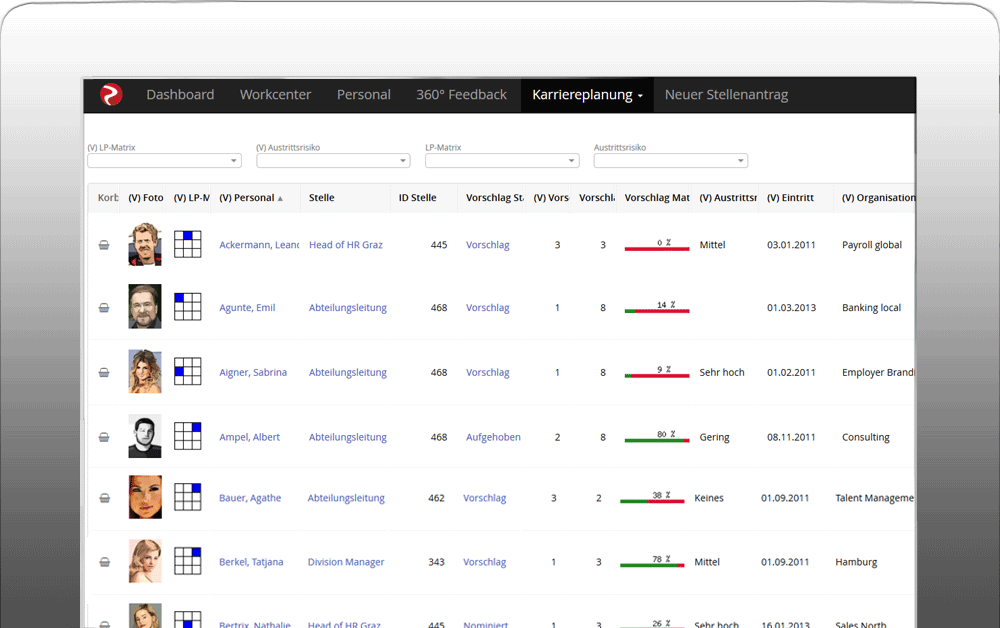
Task: Add Ampel, Albert to the basket
Action: (x=104, y=437)
